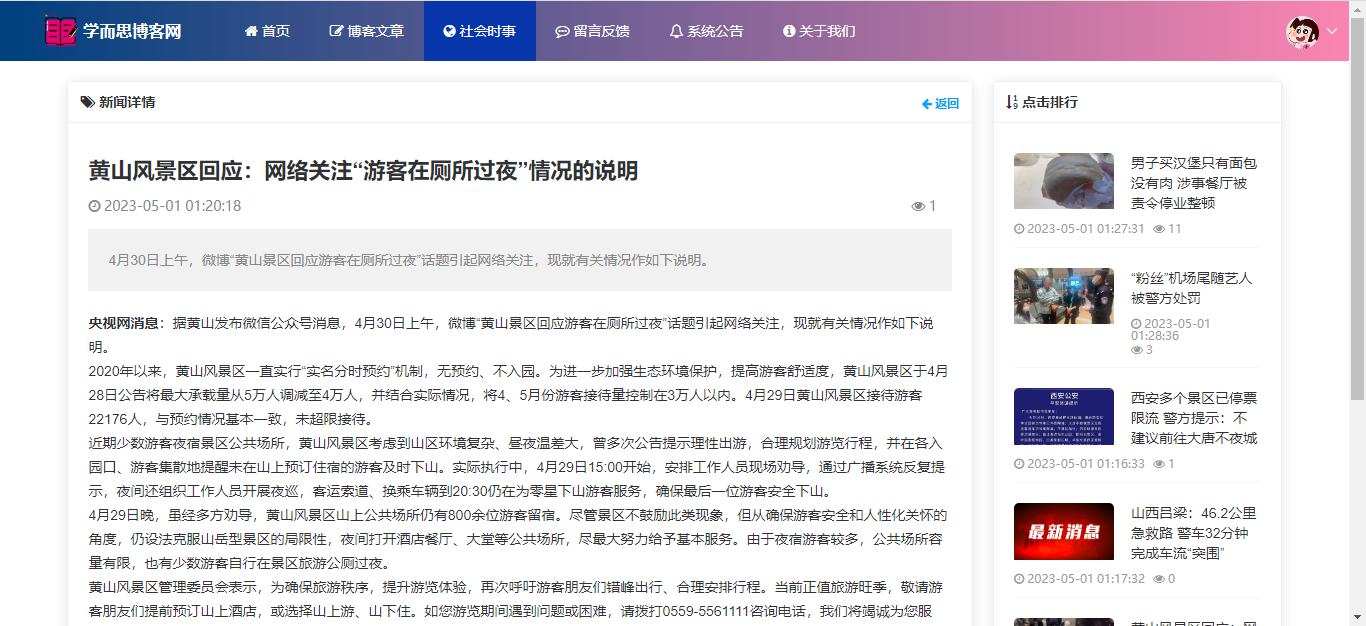Open thumbnail of airport fans news

click(x=1063, y=296)
